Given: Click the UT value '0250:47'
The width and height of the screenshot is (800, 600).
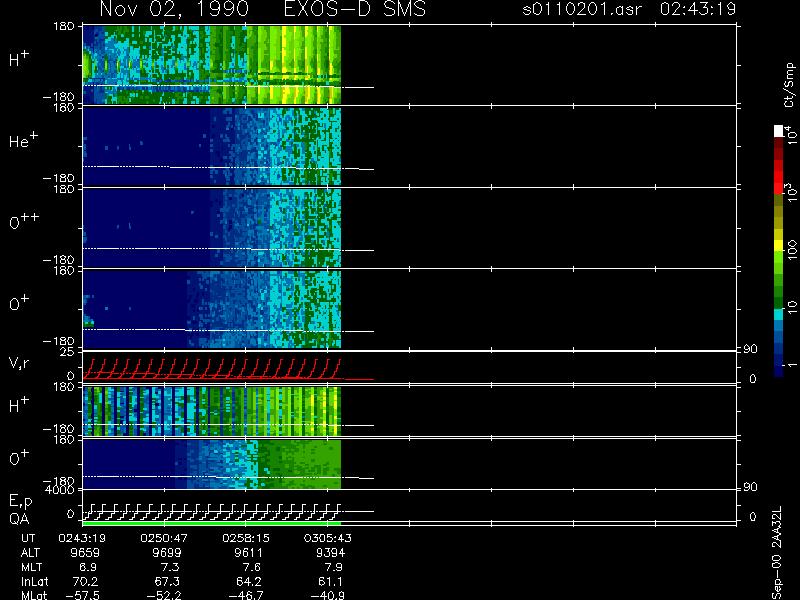Looking at the screenshot, I should [164, 538].
